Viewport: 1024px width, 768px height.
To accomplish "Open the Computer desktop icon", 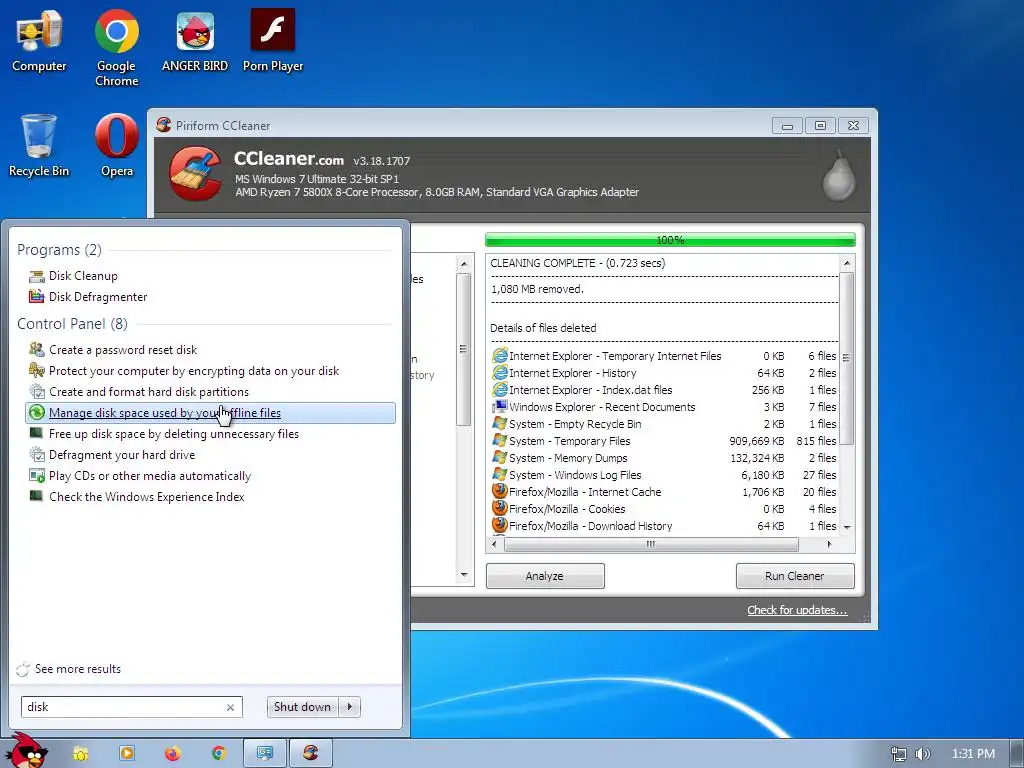I will 39,40.
